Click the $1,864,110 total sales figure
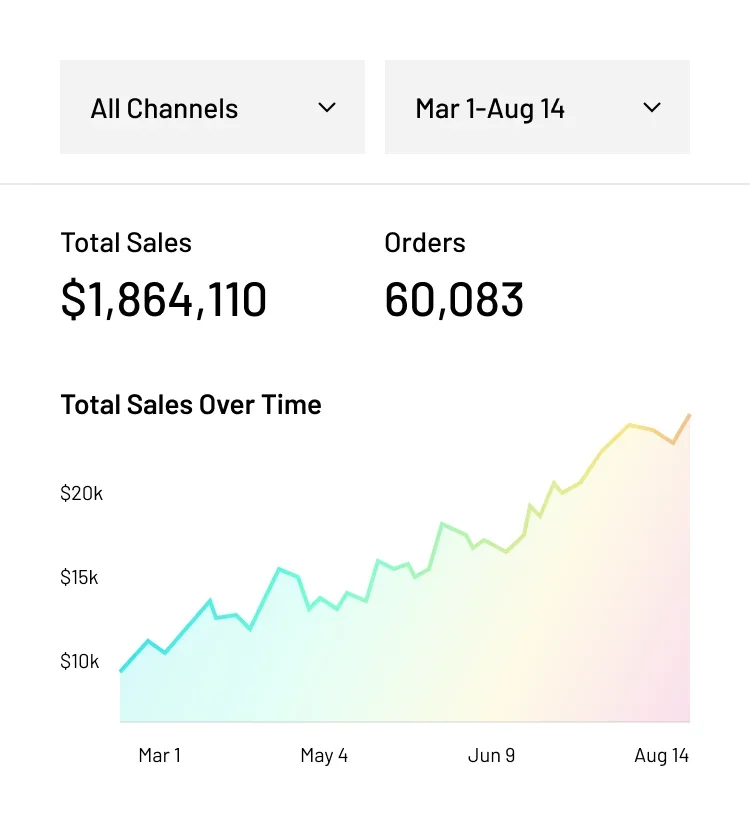The height and width of the screenshot is (826, 750). point(164,300)
